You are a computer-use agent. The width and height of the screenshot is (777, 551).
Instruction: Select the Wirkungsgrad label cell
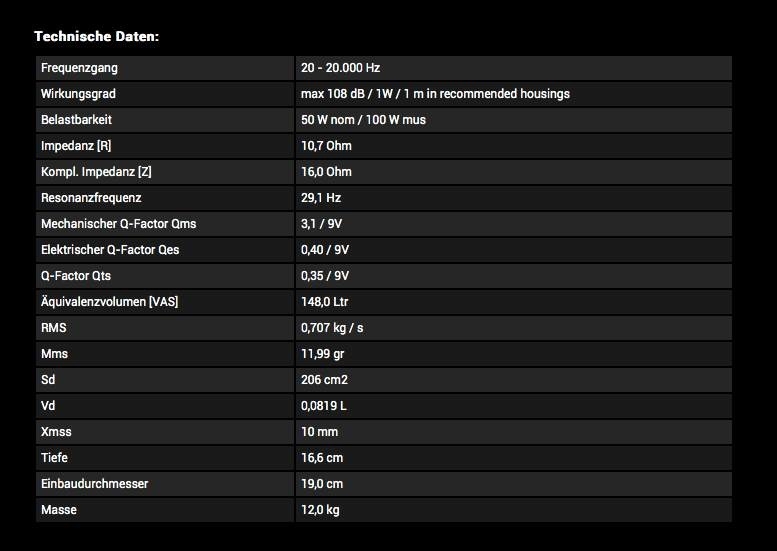[80, 94]
